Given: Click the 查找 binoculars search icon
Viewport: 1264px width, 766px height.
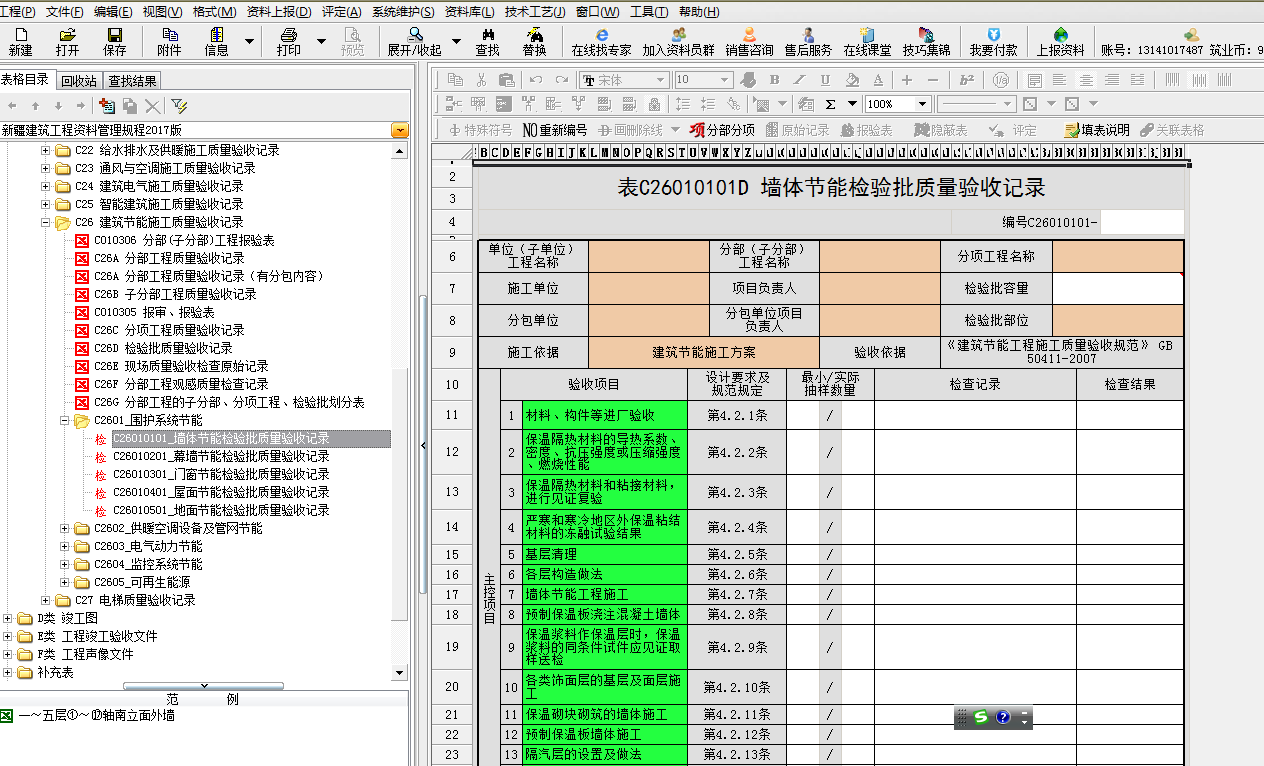Looking at the screenshot, I should pyautogui.click(x=487, y=41).
